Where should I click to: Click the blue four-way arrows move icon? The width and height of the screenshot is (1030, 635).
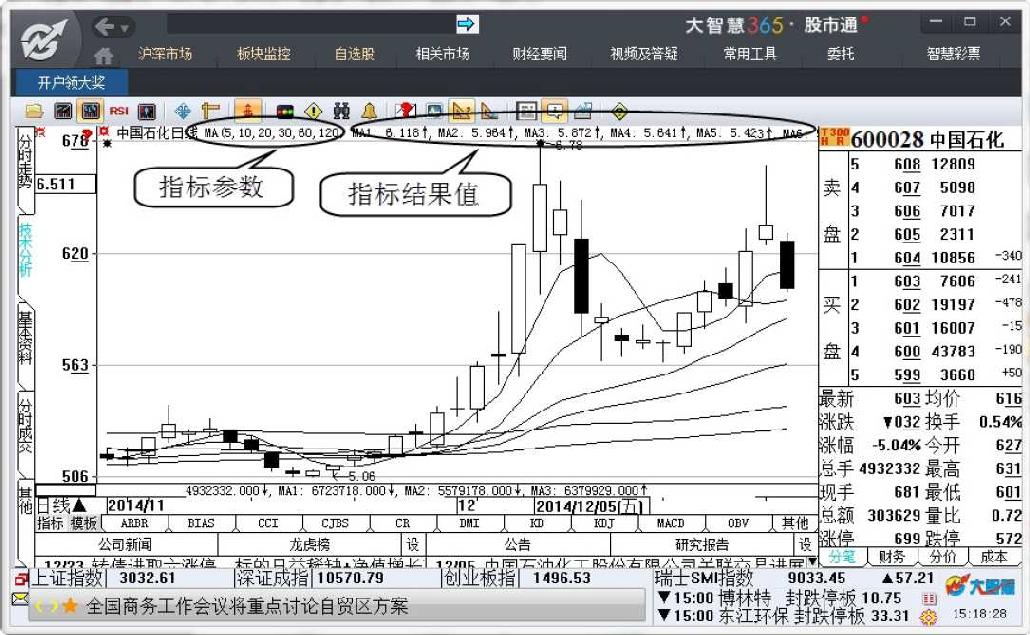coord(183,111)
